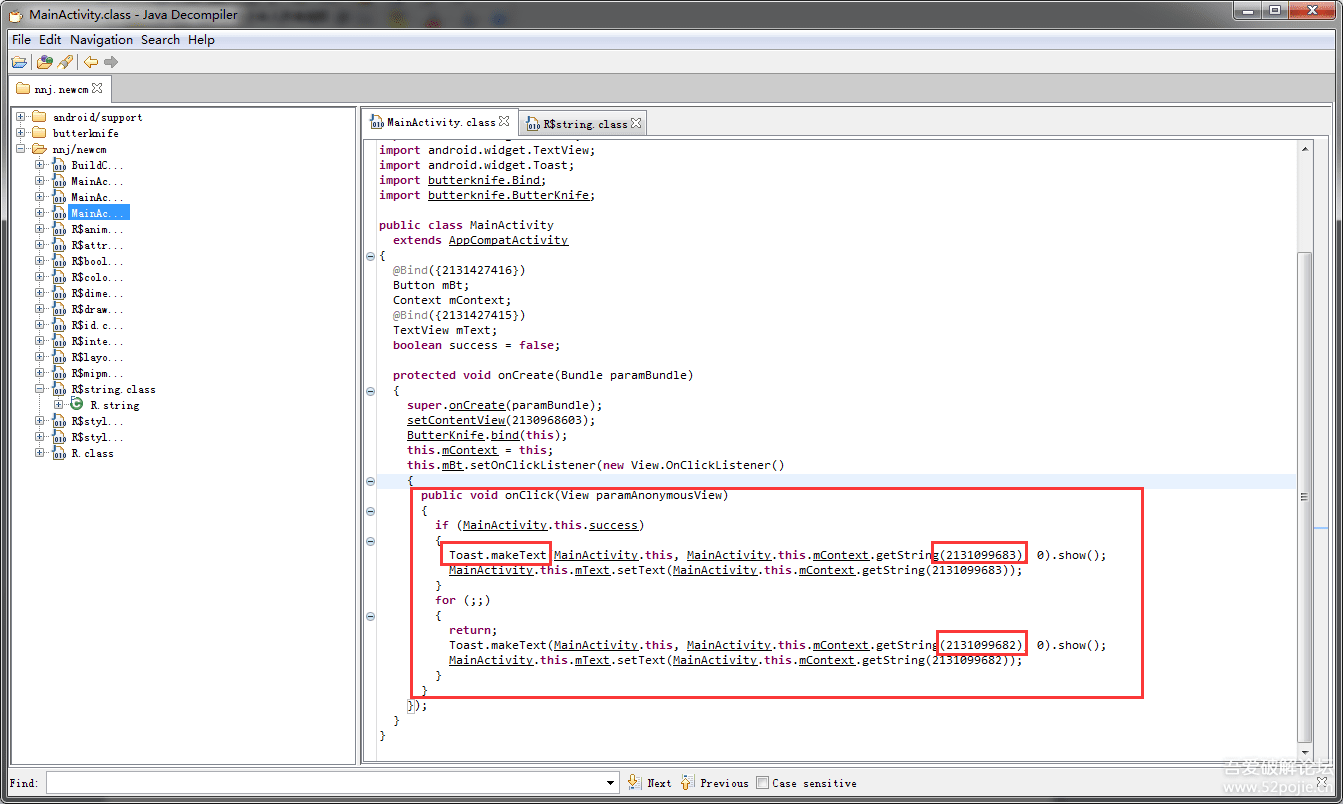This screenshot has width=1343, height=804.
Task: Click the R$anim... class file icon
Action: (60, 229)
